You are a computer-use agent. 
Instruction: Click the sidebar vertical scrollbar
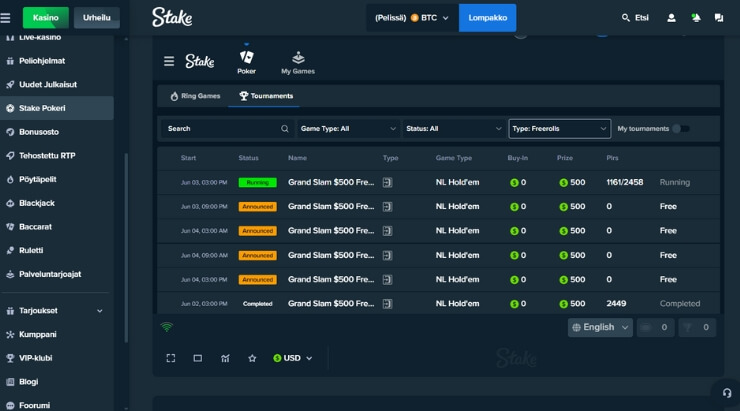click(x=126, y=248)
